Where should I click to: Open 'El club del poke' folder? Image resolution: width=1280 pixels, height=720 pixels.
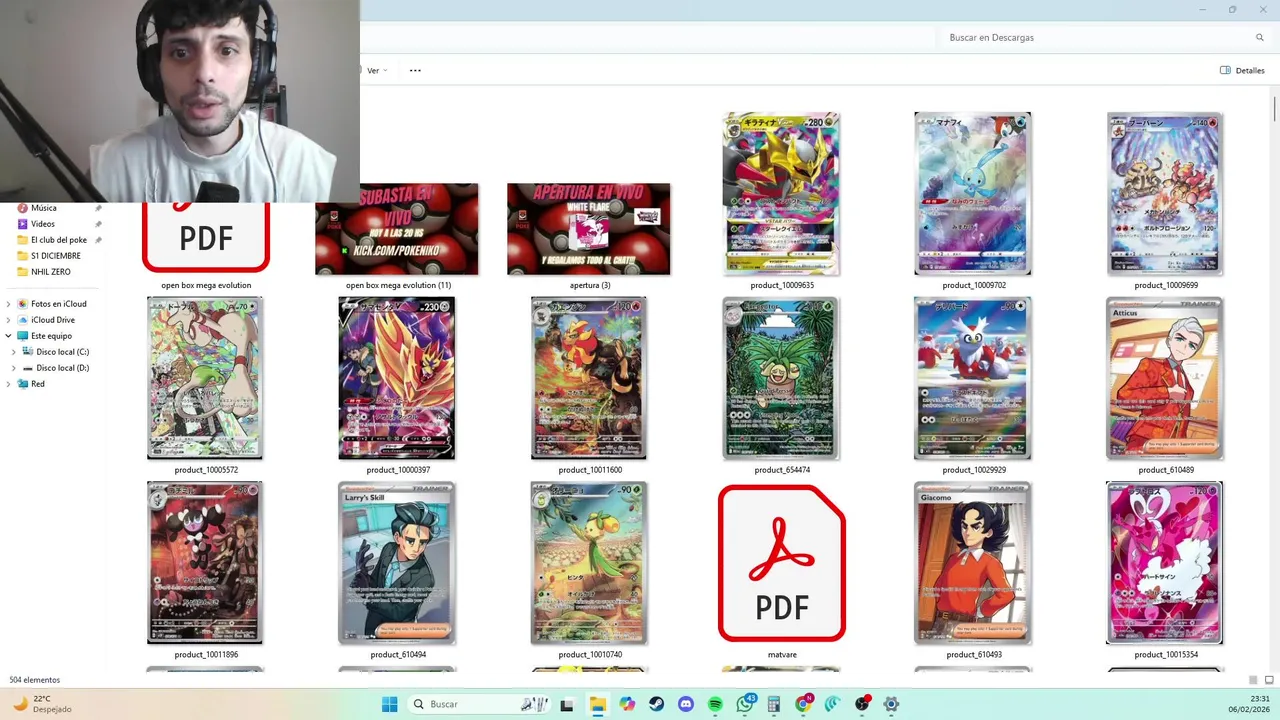click(x=58, y=240)
